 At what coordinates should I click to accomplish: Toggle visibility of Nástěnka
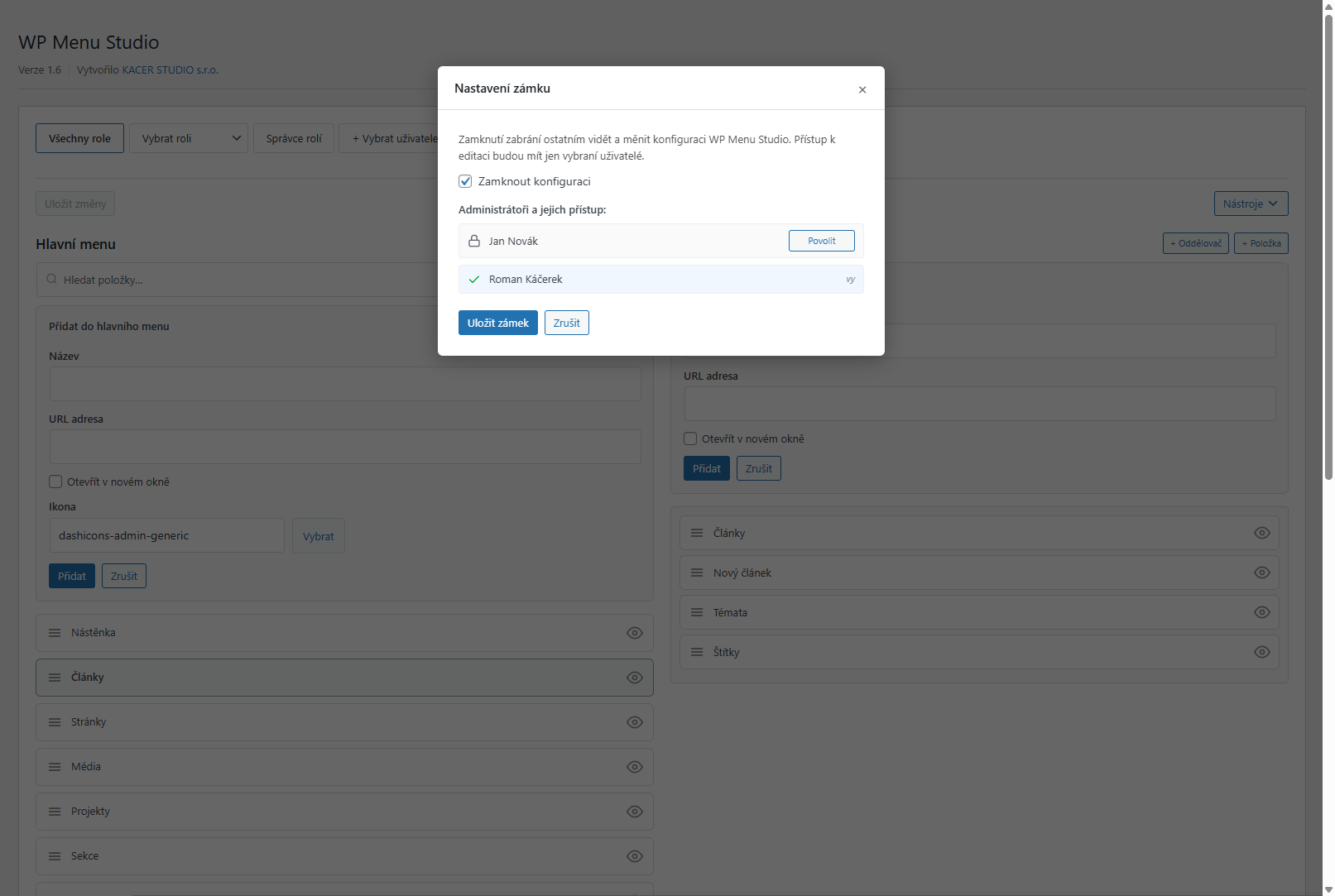(635, 633)
